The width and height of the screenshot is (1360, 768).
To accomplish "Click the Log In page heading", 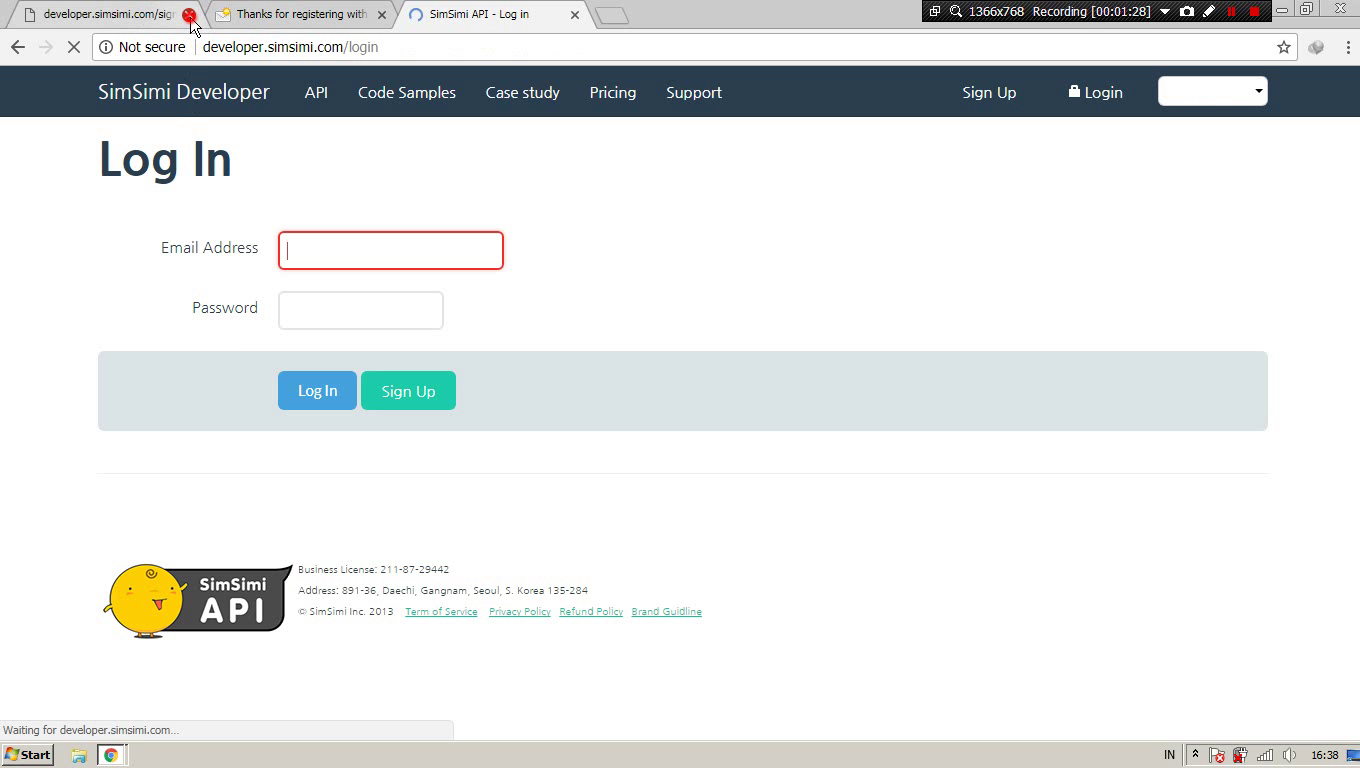I will [165, 160].
